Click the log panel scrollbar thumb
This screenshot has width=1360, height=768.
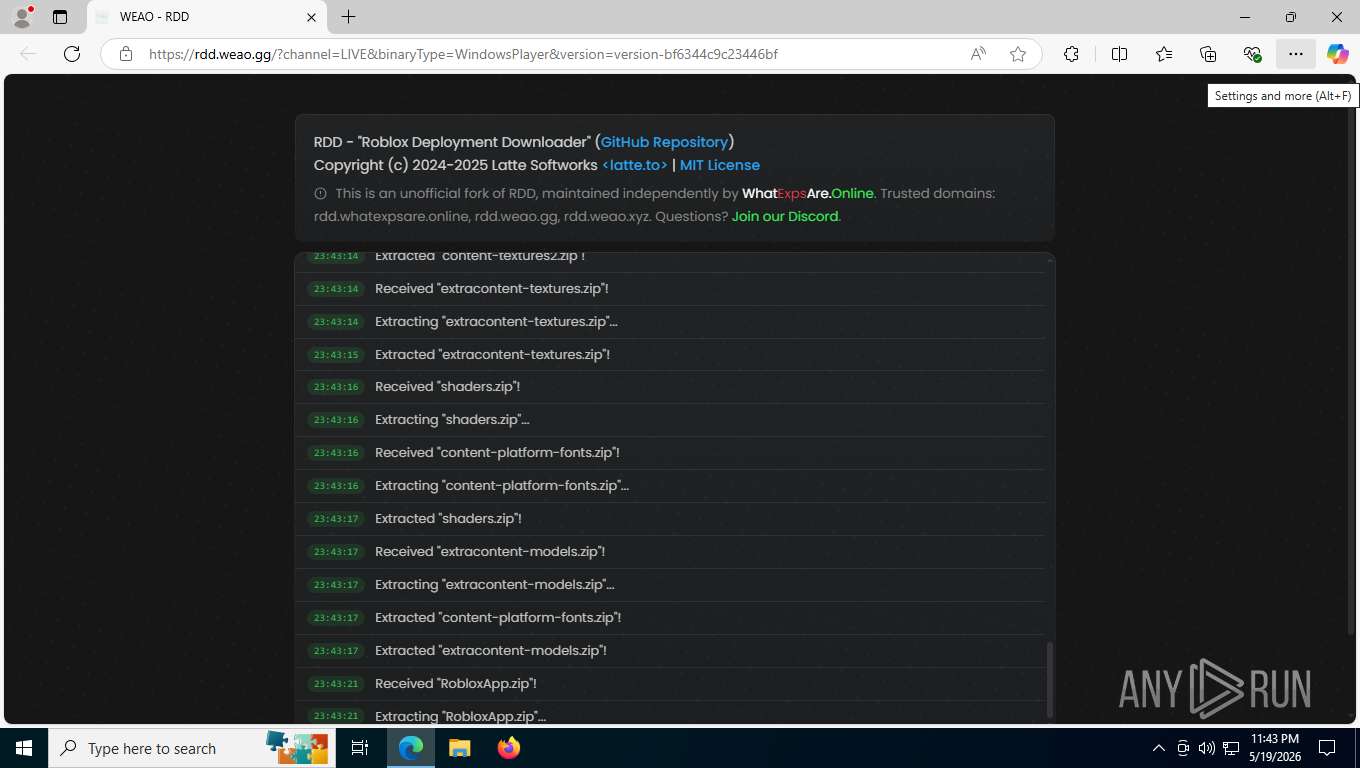pyautogui.click(x=1049, y=680)
